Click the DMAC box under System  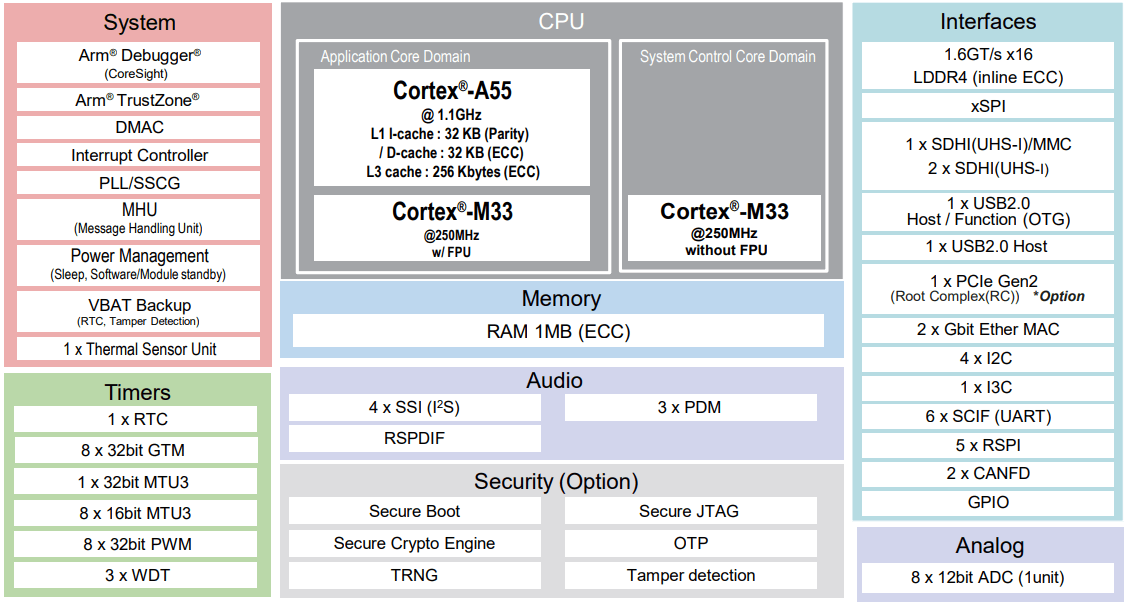pyautogui.click(x=138, y=128)
